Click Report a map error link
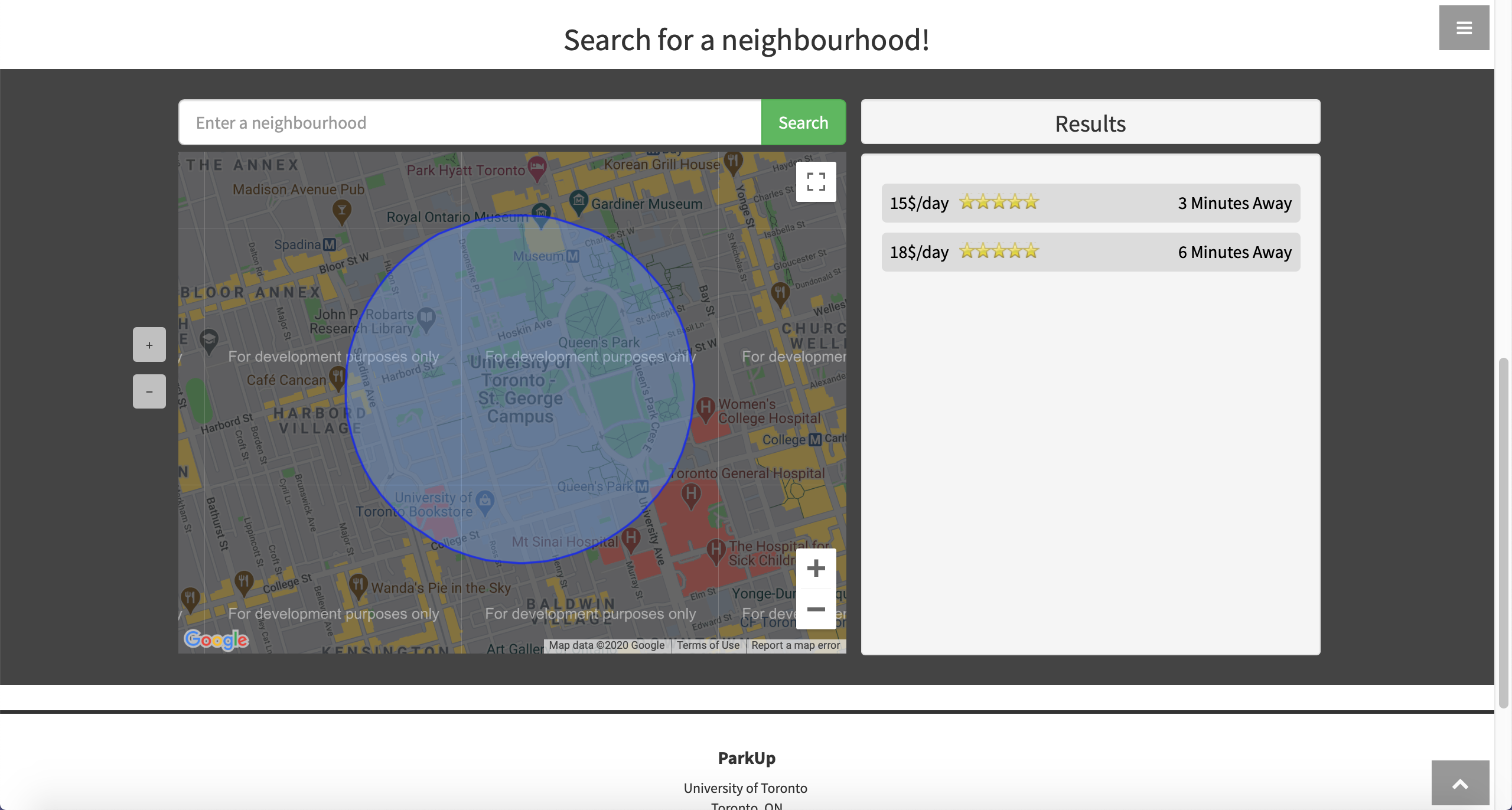This screenshot has width=1512, height=810. [795, 645]
